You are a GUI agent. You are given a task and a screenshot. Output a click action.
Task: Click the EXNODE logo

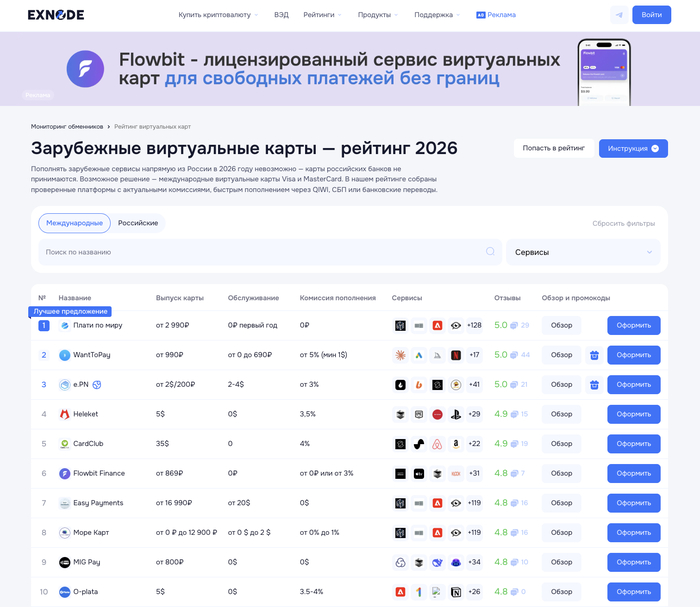coord(56,15)
